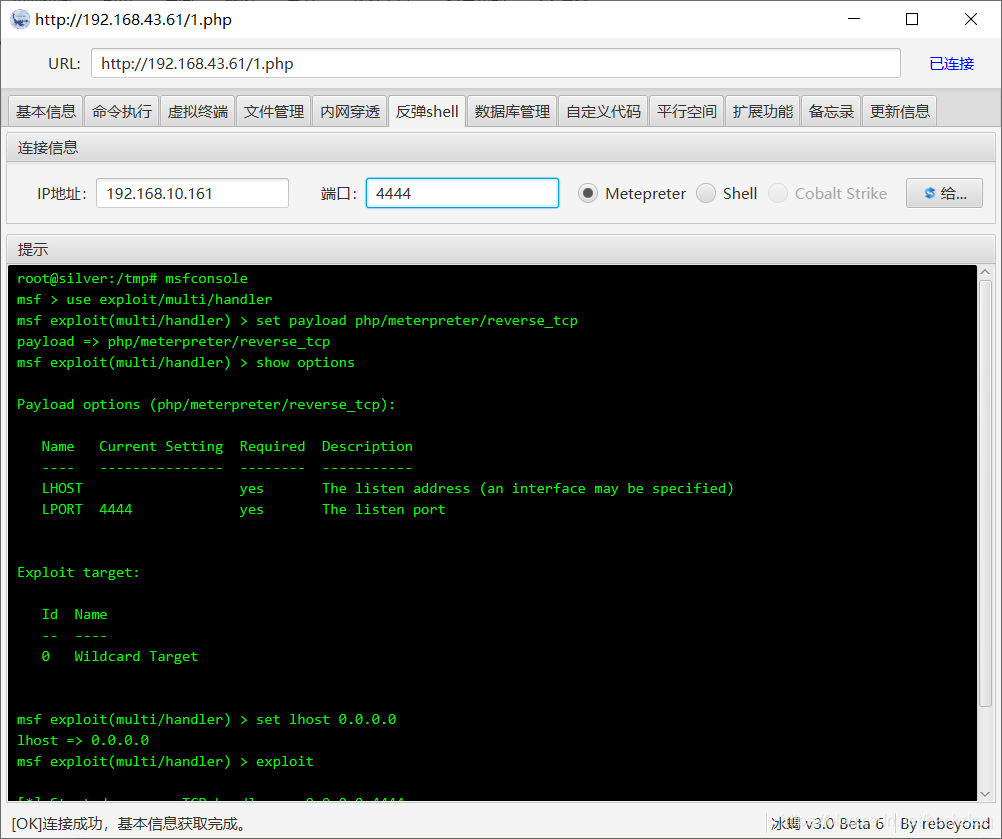Select the 反弹shell tab
Screen dimensions: 1002x839
tap(427, 112)
